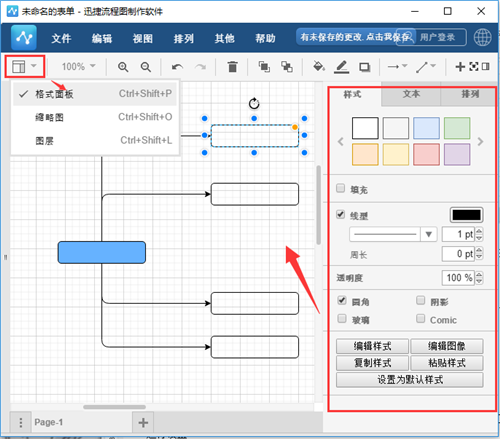The width and height of the screenshot is (500, 439).
Task: Toggle format panel icon at toolbar end
Action: [x=486, y=66]
